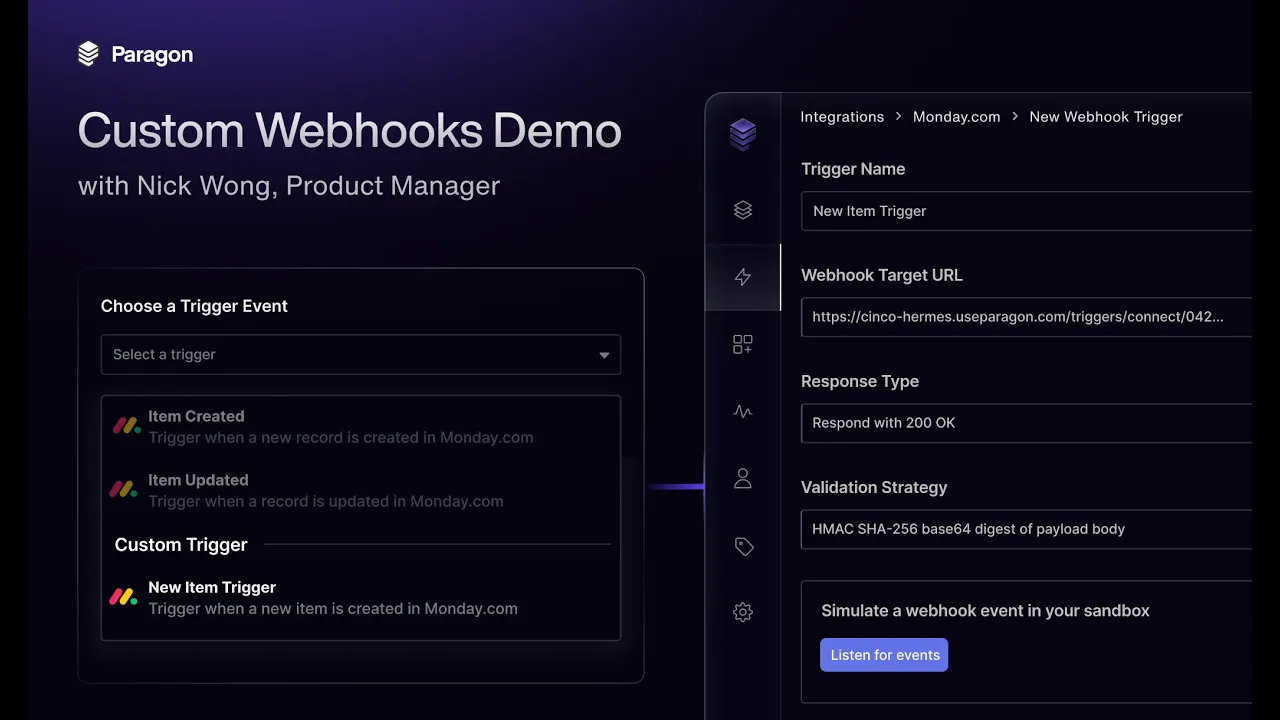Open the activity pulse icon in sidebar
The height and width of the screenshot is (720, 1280).
pyautogui.click(x=743, y=411)
